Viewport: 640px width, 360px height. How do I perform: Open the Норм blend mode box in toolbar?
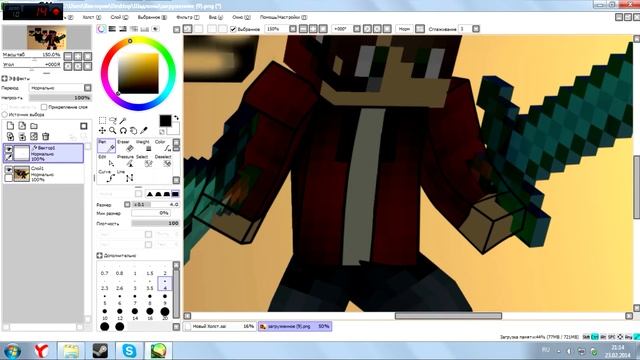pyautogui.click(x=404, y=29)
